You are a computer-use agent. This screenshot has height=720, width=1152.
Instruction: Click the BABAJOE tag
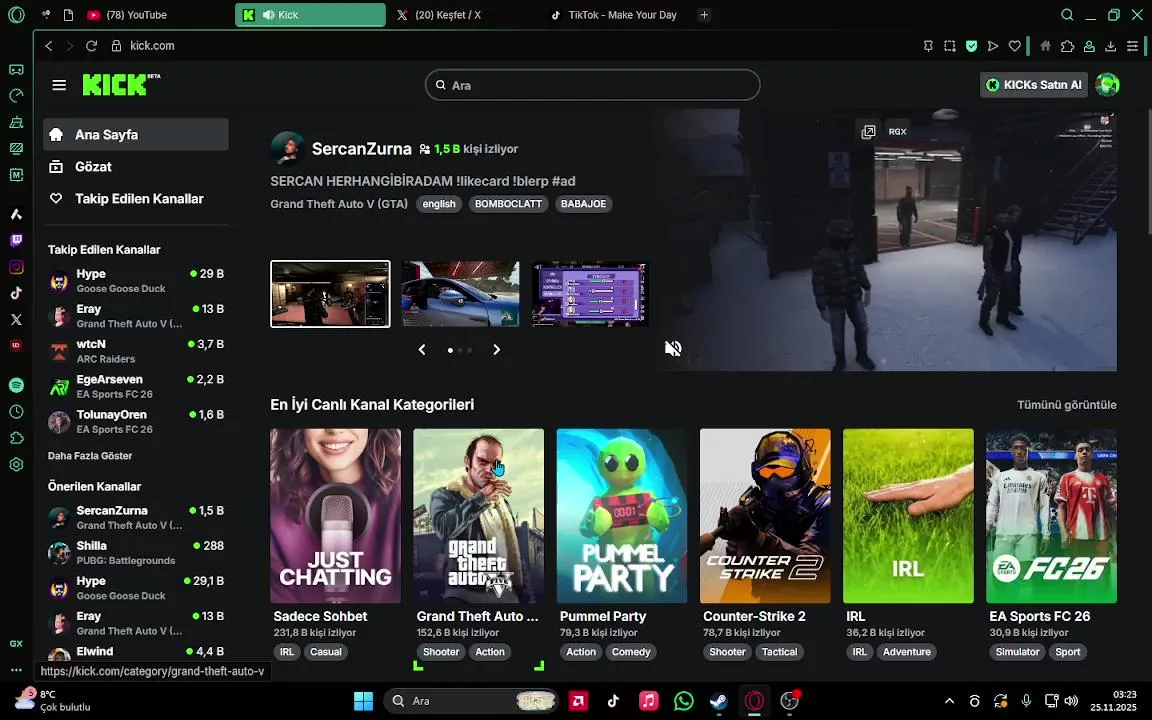click(583, 204)
